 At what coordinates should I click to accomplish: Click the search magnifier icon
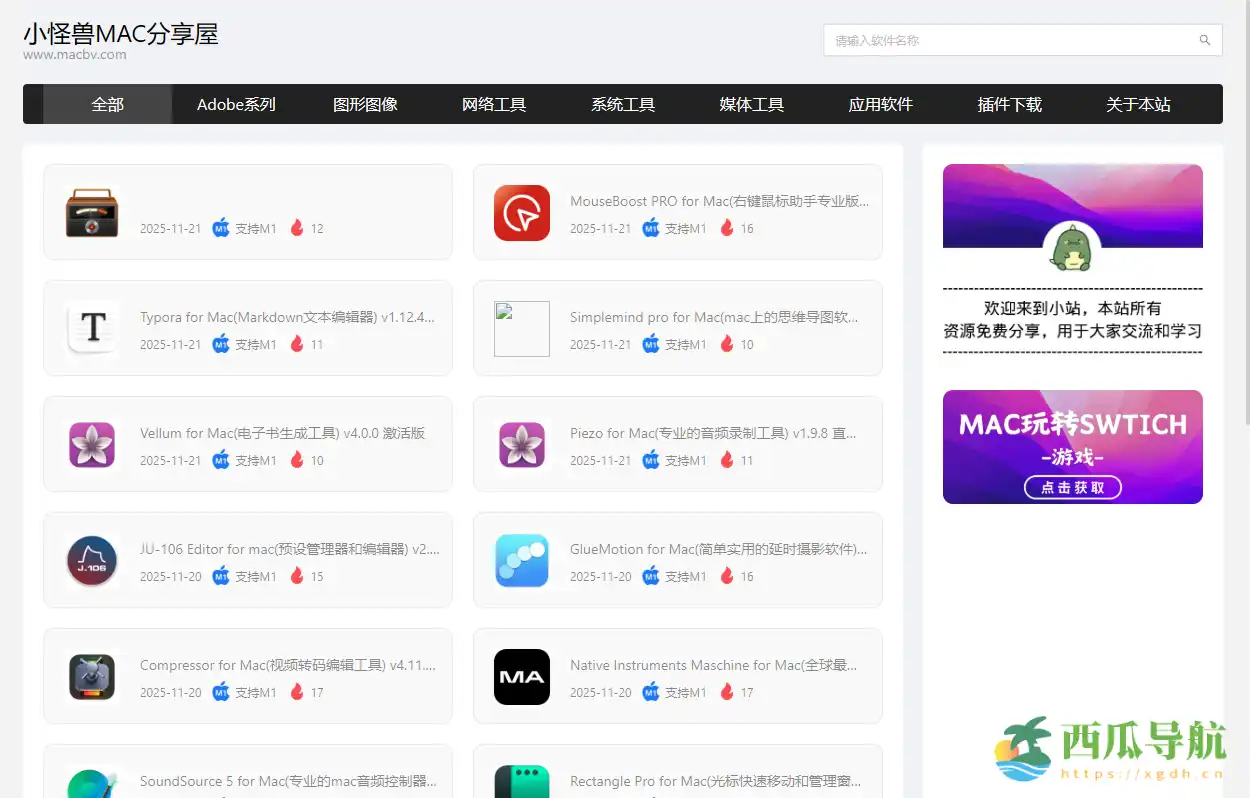tap(1204, 40)
